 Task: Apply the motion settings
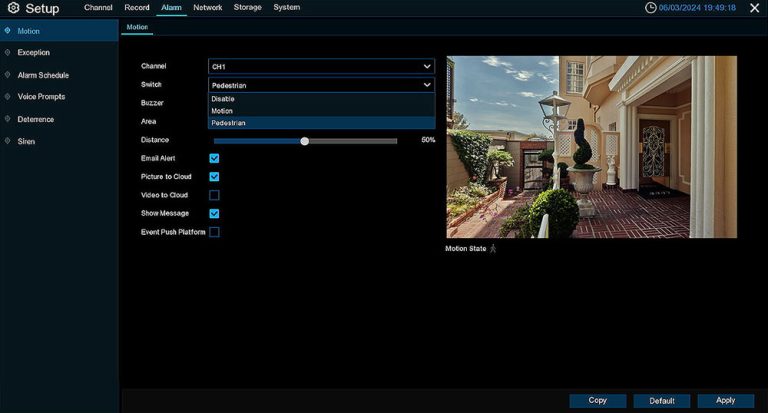pos(725,400)
